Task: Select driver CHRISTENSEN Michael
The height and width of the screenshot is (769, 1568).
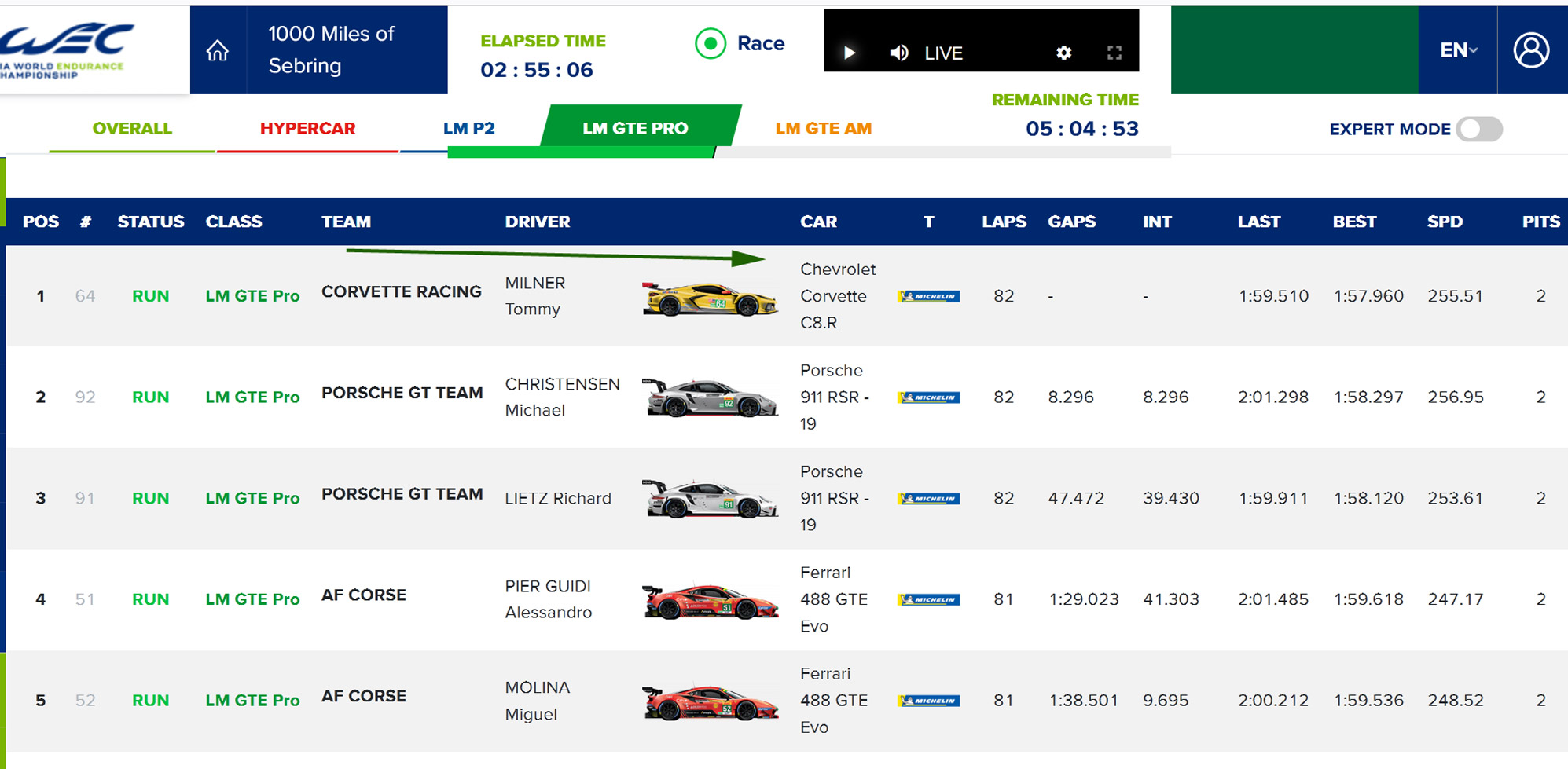Action: coord(562,397)
